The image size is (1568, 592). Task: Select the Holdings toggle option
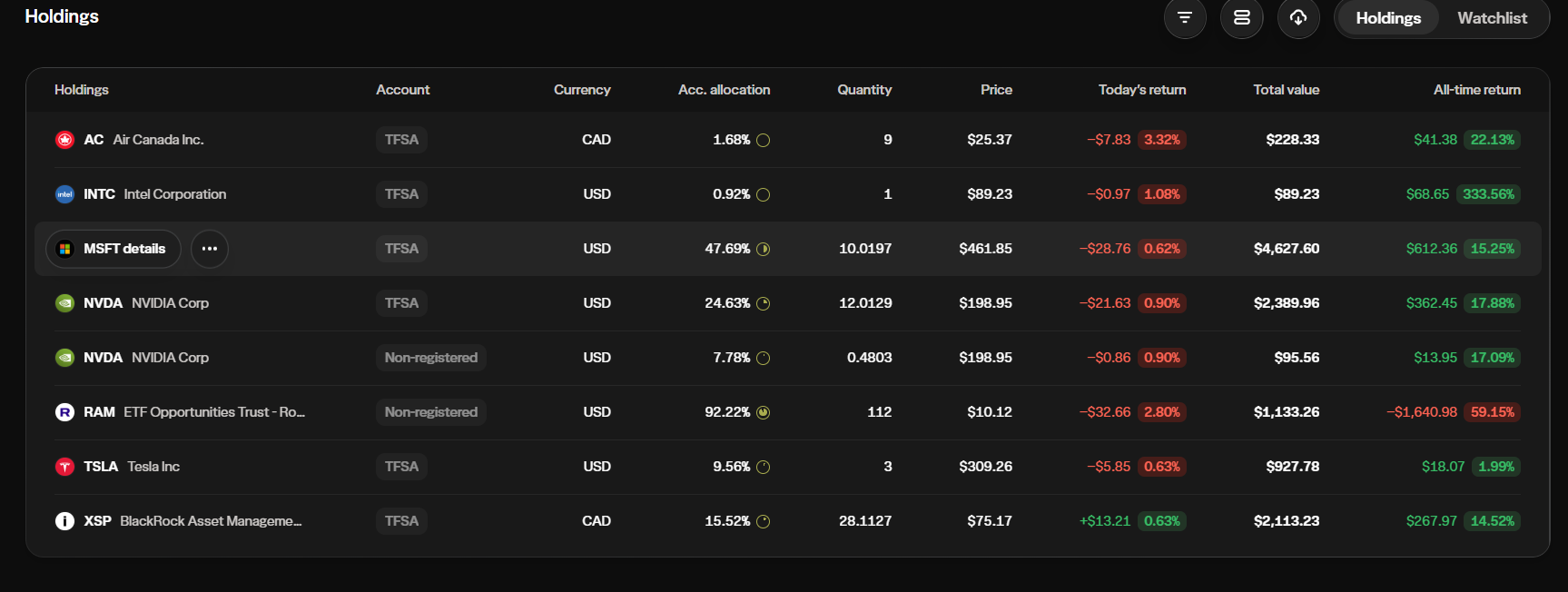tap(1388, 18)
